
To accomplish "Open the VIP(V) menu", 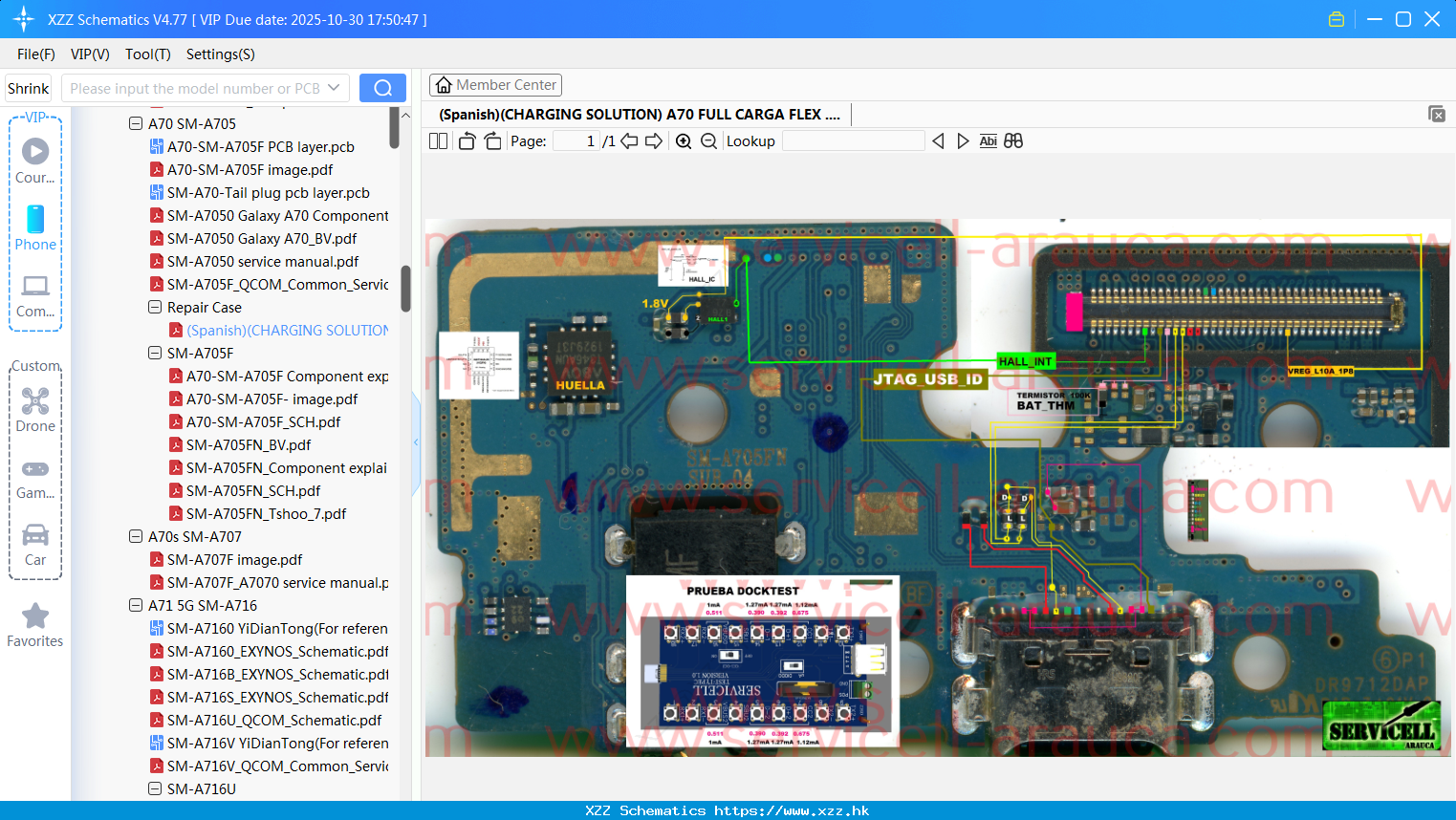I will tap(90, 54).
